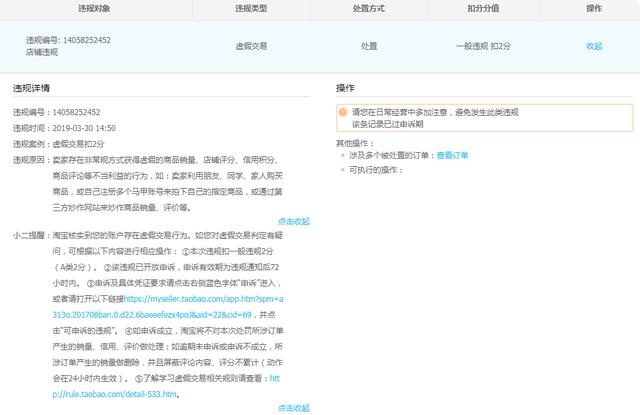Collapse 小二提醒 section with 点击收起

[x=293, y=408]
